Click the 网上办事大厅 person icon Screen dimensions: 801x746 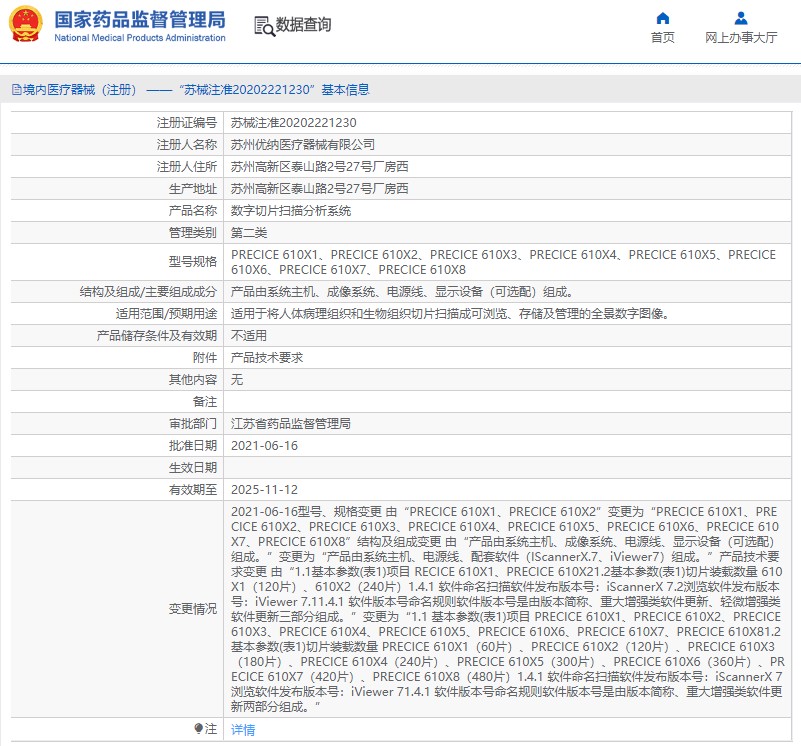[740, 18]
